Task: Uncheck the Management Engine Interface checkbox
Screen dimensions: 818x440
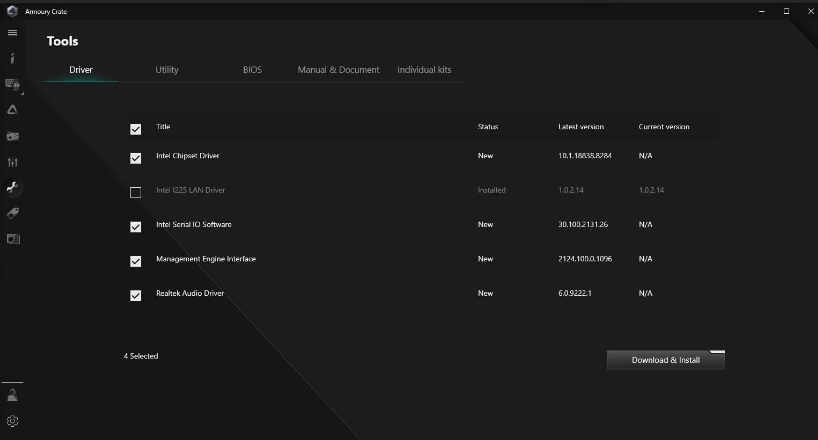Action: pyautogui.click(x=136, y=261)
